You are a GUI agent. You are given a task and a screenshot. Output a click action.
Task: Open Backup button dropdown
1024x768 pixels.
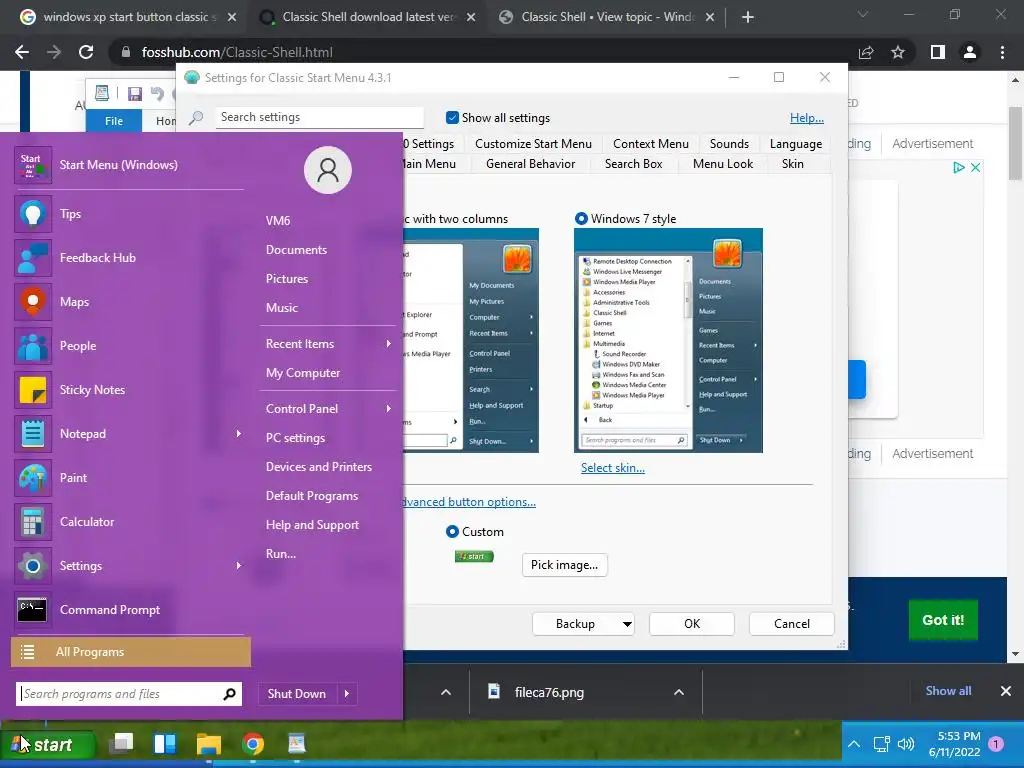click(627, 624)
